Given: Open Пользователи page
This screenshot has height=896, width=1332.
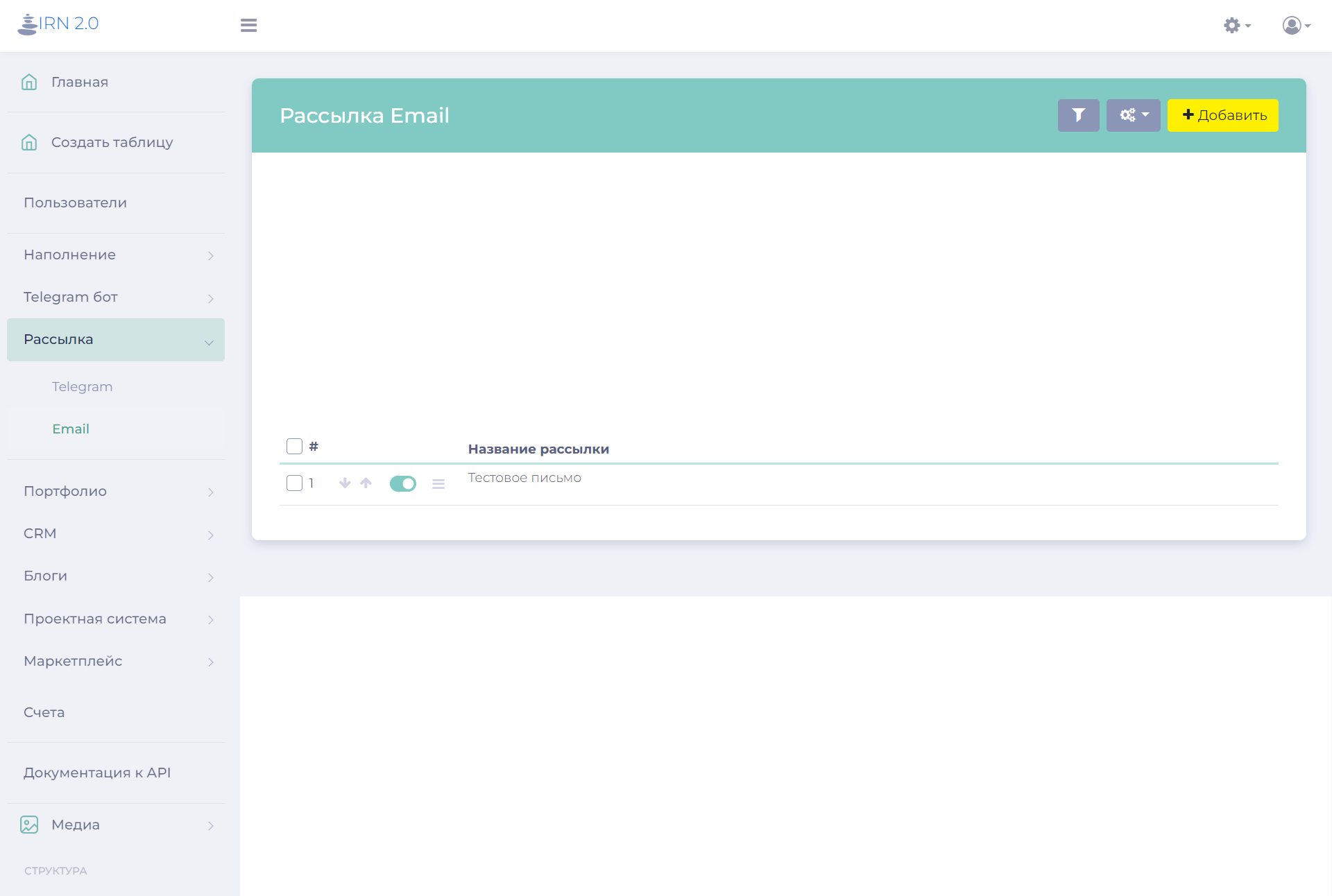Looking at the screenshot, I should (x=75, y=203).
